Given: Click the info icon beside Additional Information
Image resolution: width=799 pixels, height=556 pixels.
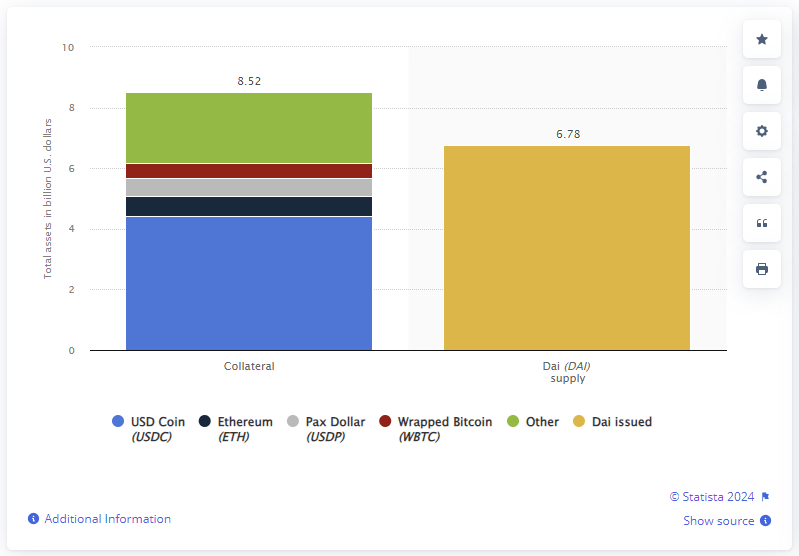Looking at the screenshot, I should pyautogui.click(x=33, y=519).
